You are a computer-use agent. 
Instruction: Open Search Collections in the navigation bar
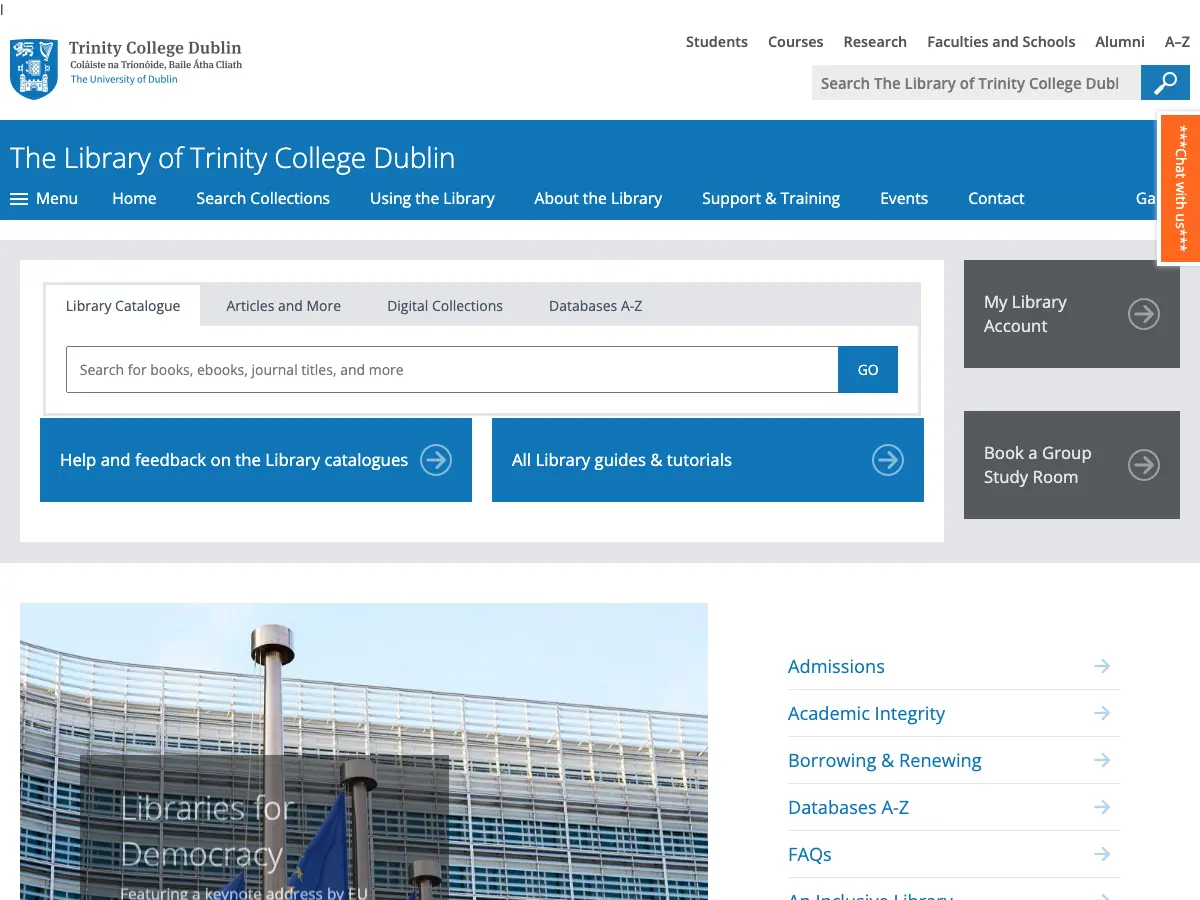click(263, 198)
